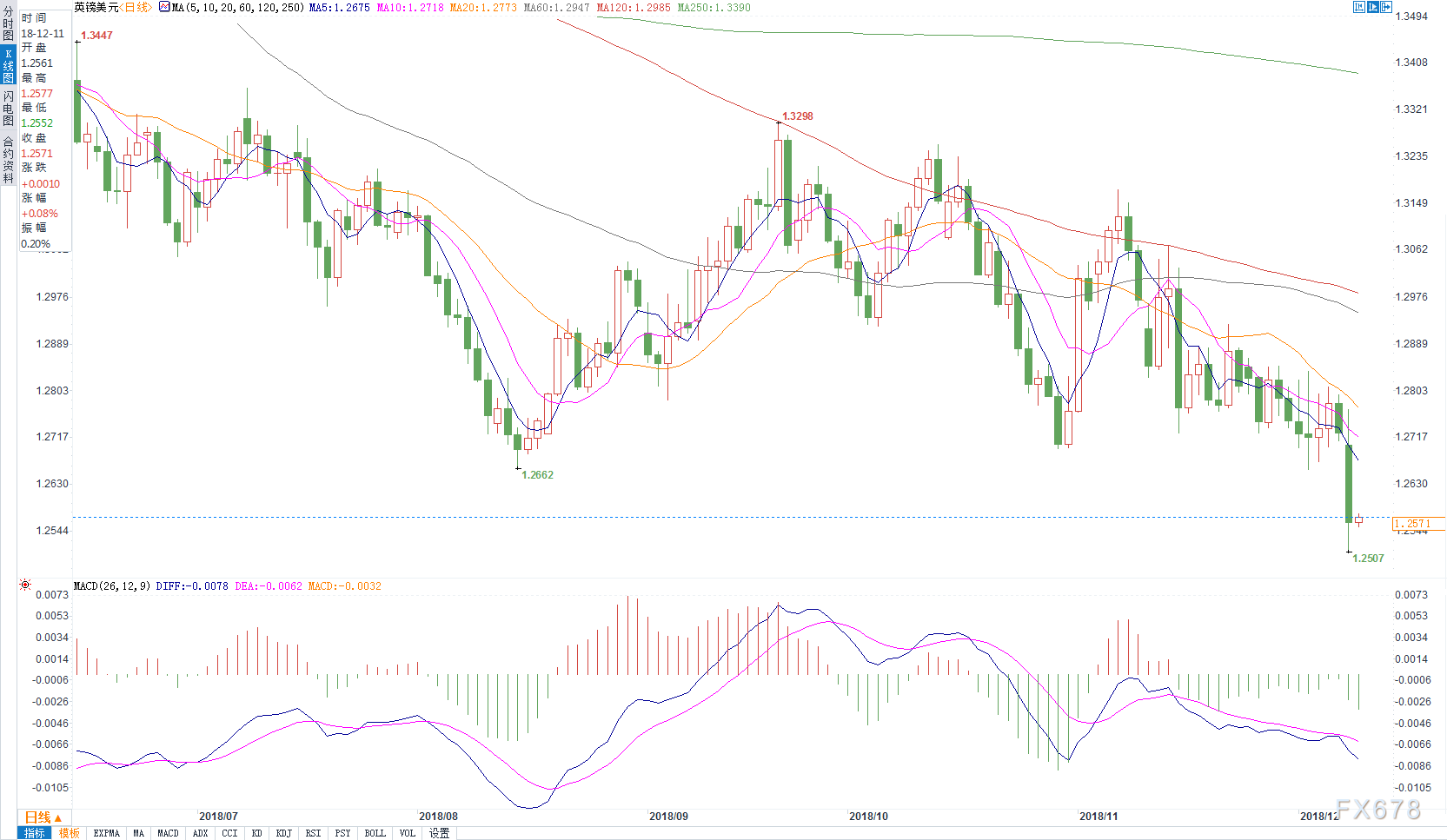
Task: Click the 2018/10 date axis label
Action: tap(868, 817)
